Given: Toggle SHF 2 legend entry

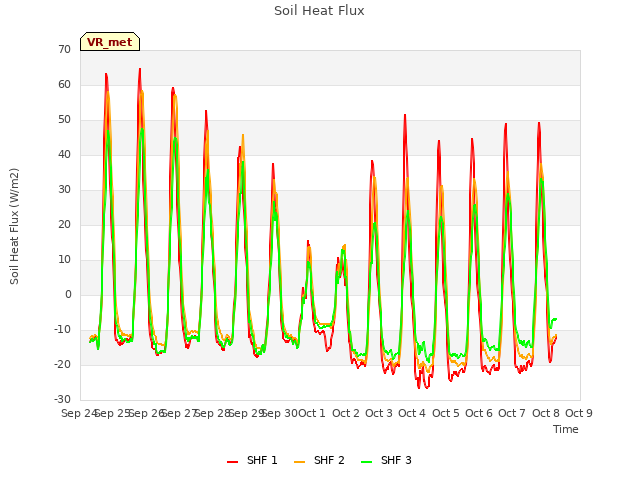Looking at the screenshot, I should coord(319,461).
